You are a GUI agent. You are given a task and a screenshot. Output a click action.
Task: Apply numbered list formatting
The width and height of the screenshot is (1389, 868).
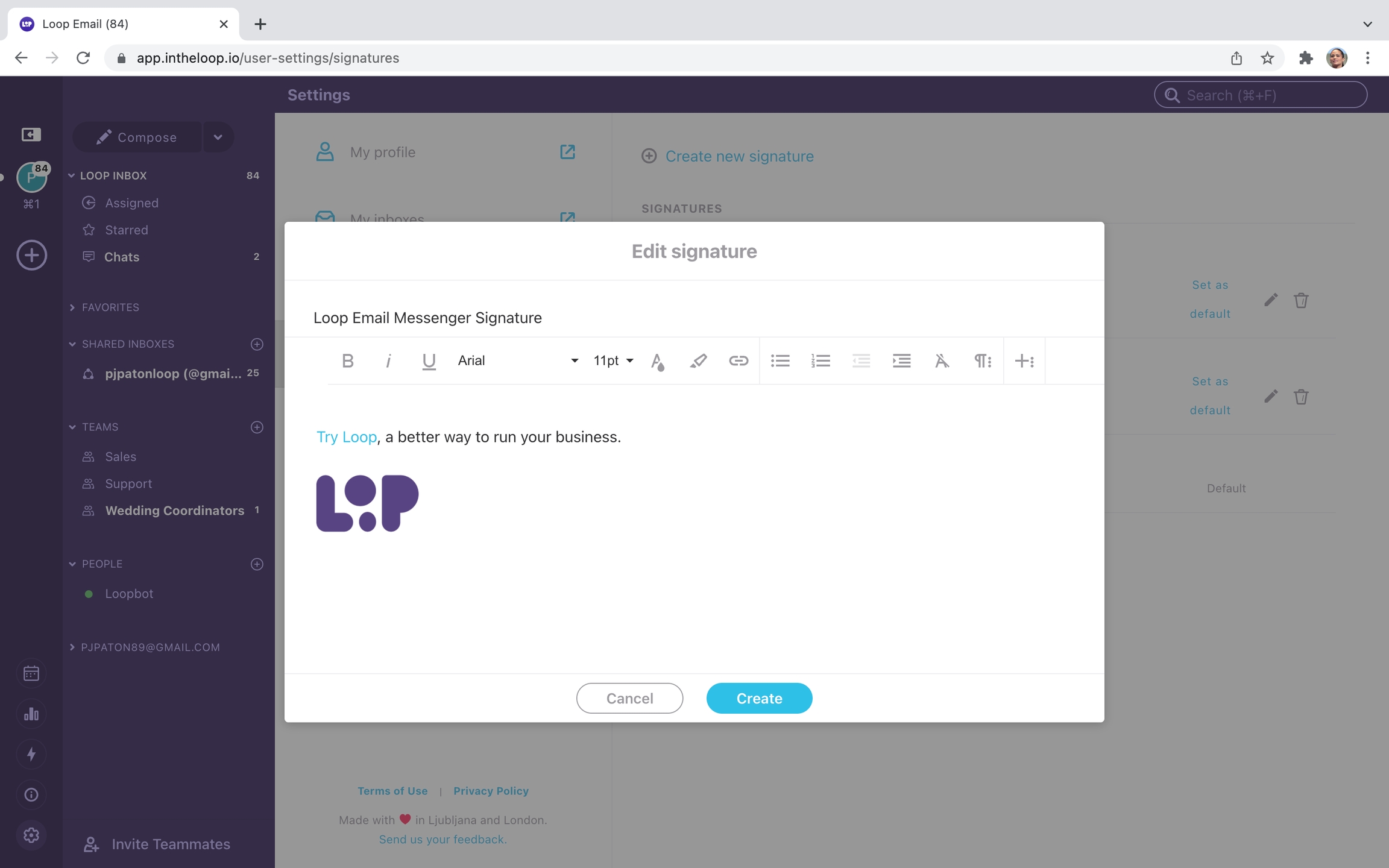(820, 360)
